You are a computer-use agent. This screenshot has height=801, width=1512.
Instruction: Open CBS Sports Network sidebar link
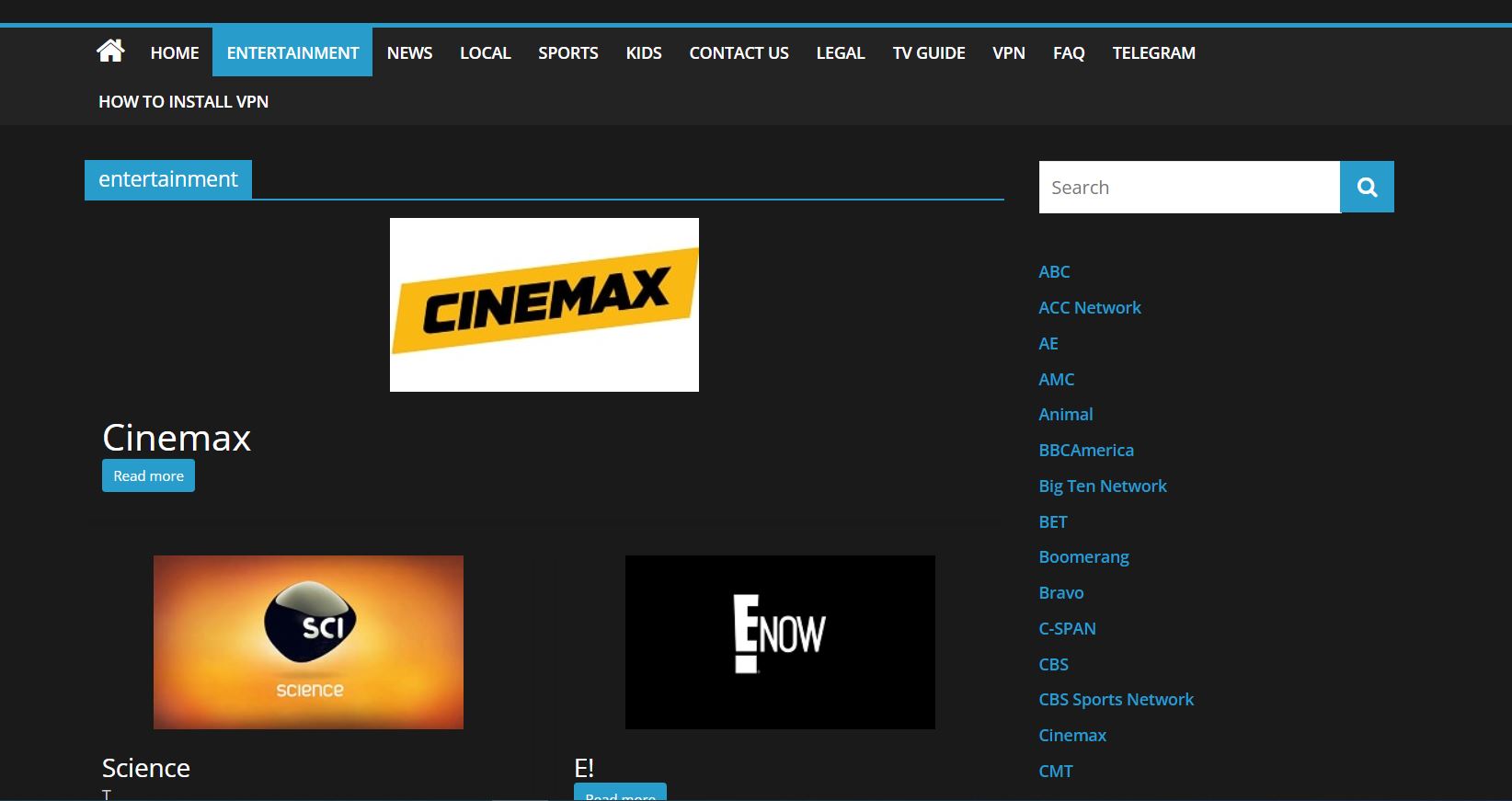[x=1116, y=700]
